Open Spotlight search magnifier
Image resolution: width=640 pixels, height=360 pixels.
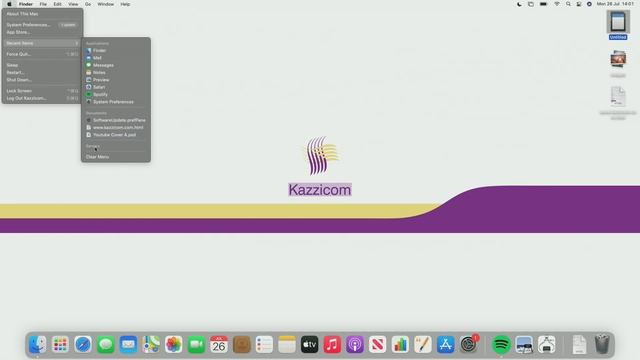coord(568,4)
